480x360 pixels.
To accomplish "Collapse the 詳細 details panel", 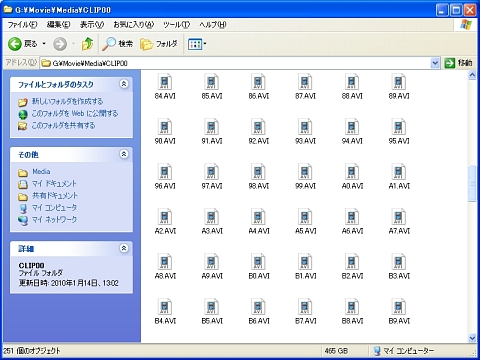I will click(124, 248).
